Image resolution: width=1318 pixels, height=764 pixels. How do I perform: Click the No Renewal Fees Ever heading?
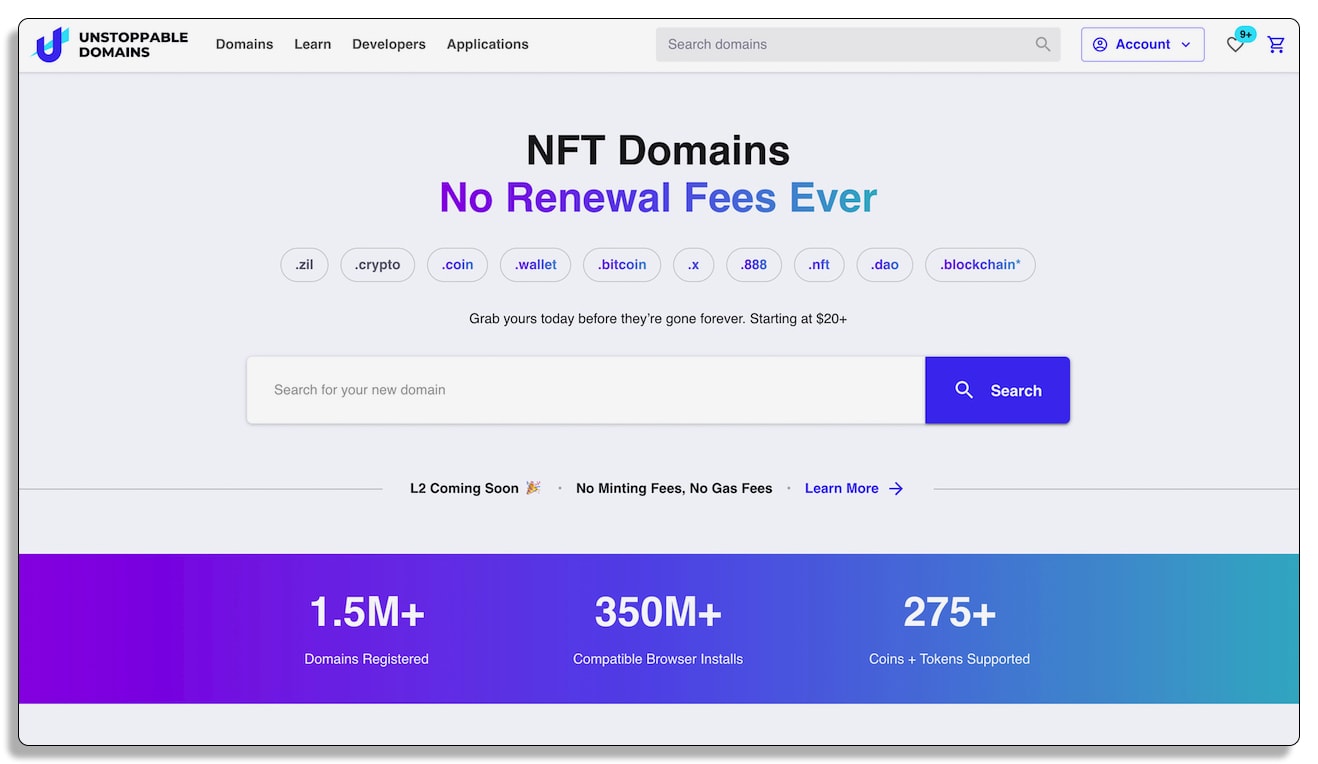[x=658, y=197]
